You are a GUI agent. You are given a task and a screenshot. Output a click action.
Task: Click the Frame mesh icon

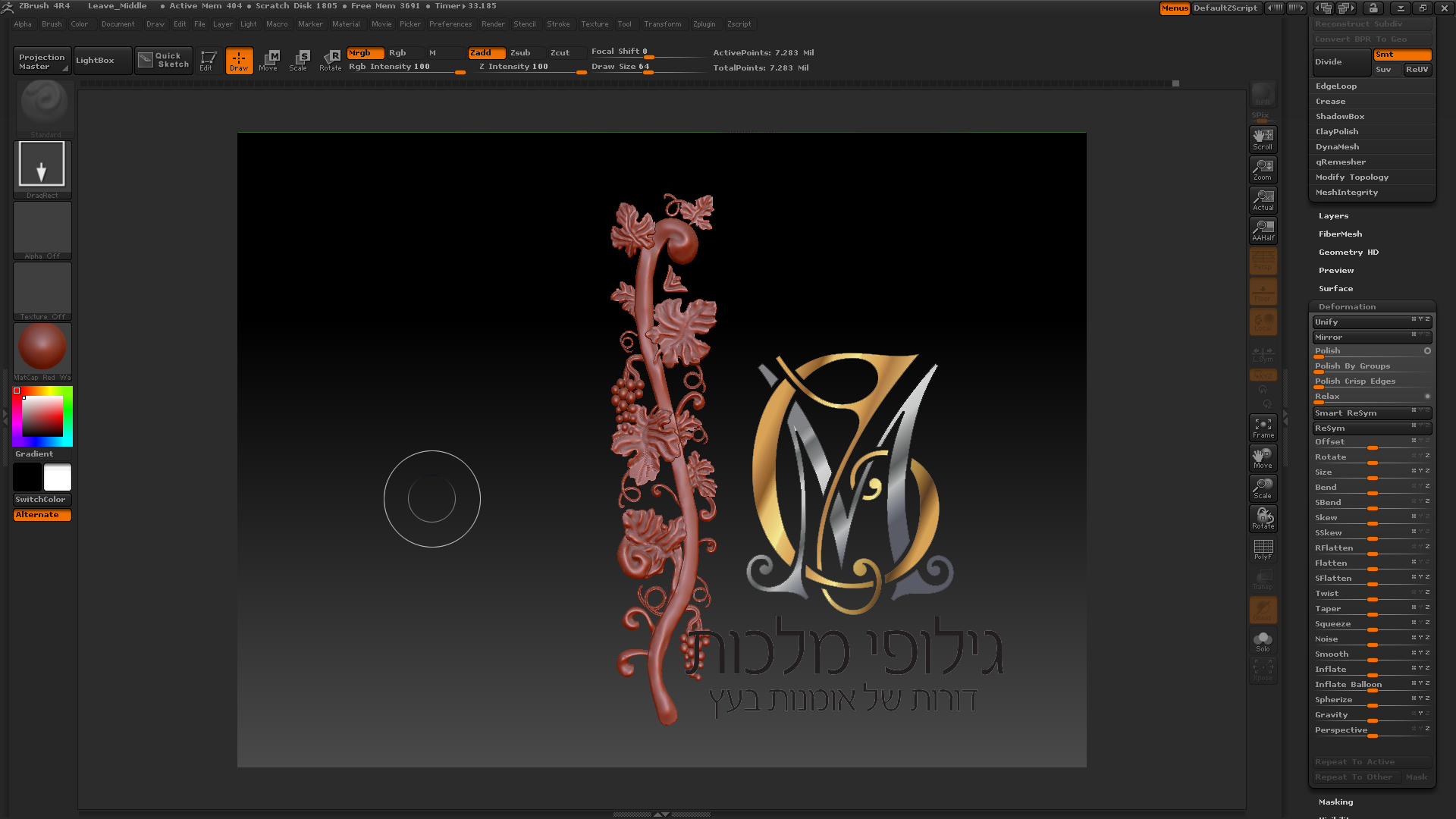pos(1263,427)
